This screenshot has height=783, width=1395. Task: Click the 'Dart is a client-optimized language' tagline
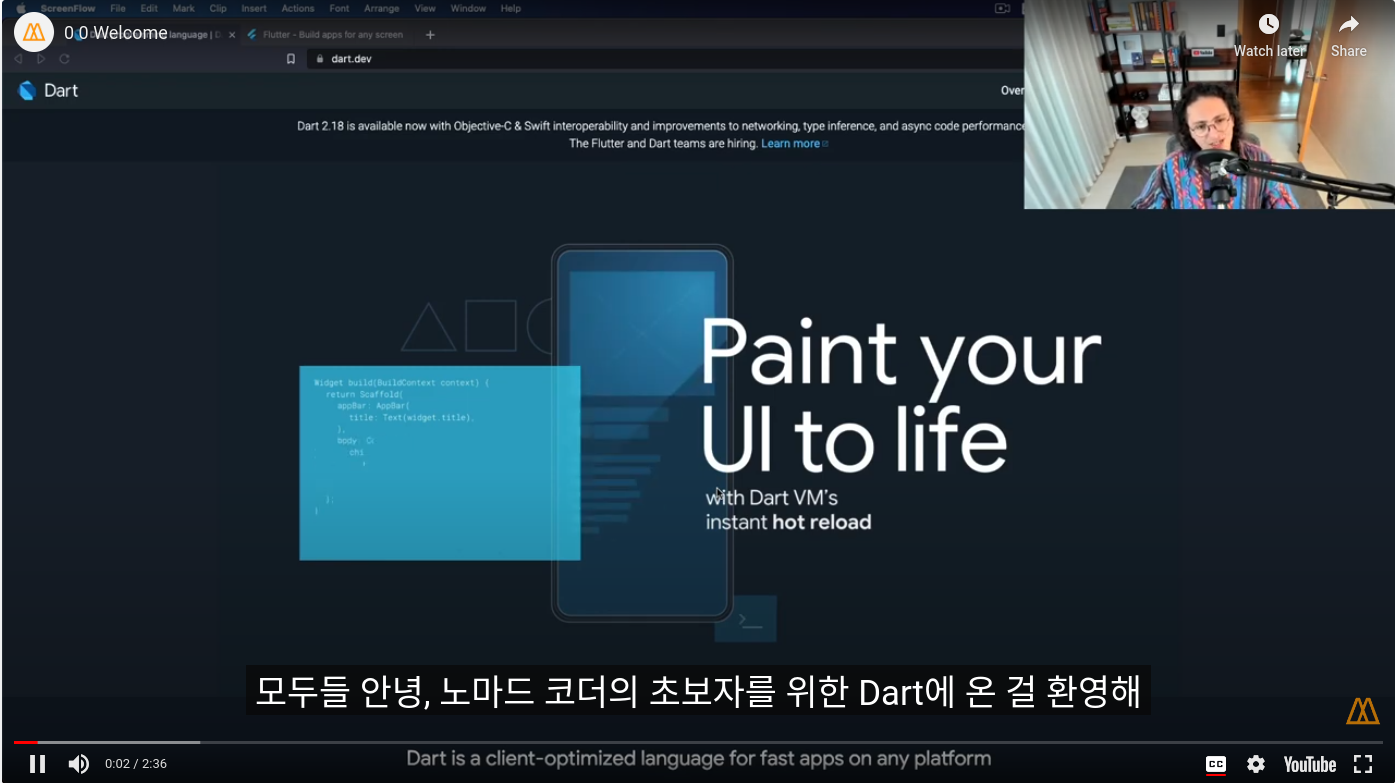point(698,759)
